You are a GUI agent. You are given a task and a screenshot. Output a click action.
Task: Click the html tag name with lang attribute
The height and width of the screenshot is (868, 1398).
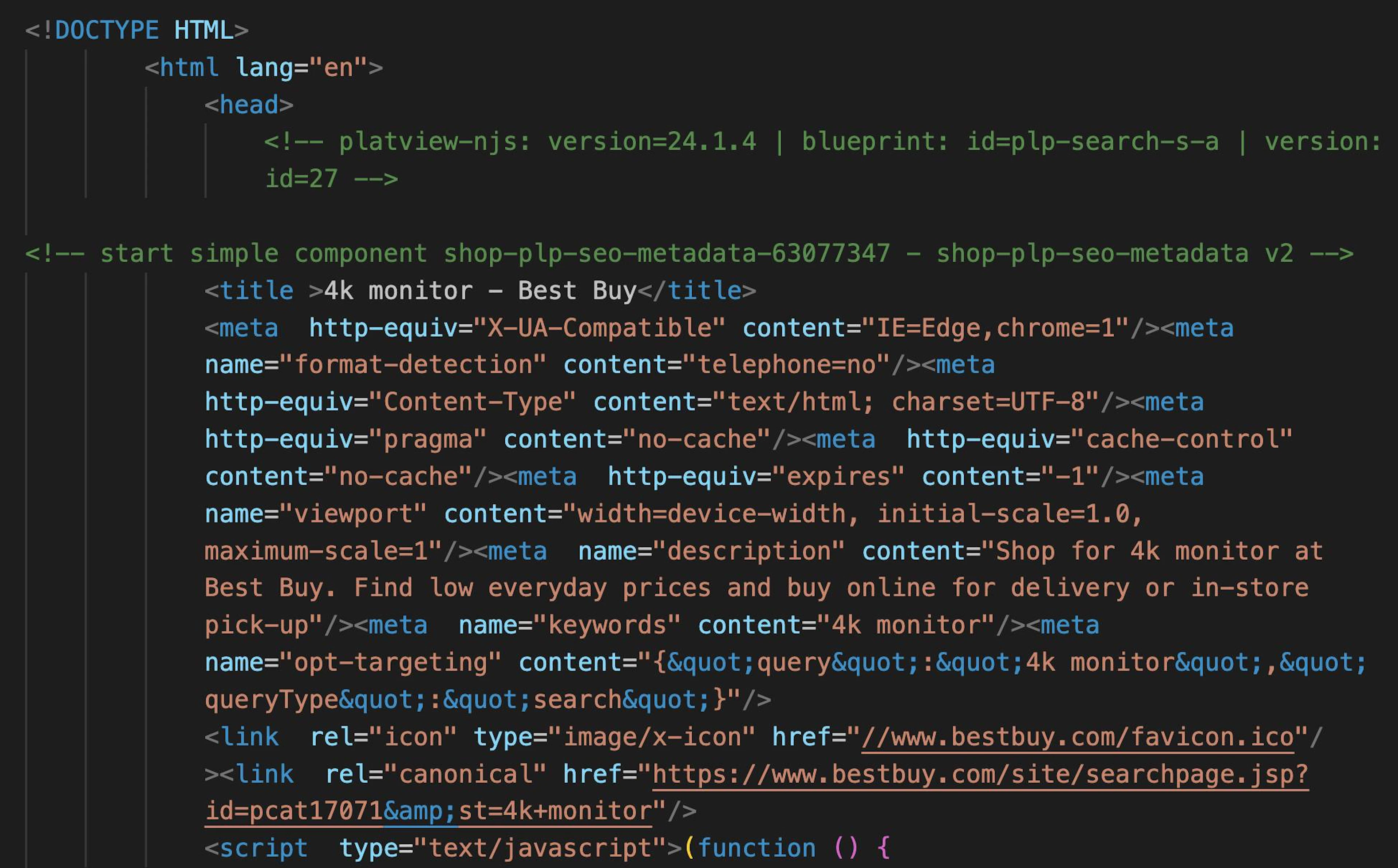click(x=189, y=67)
